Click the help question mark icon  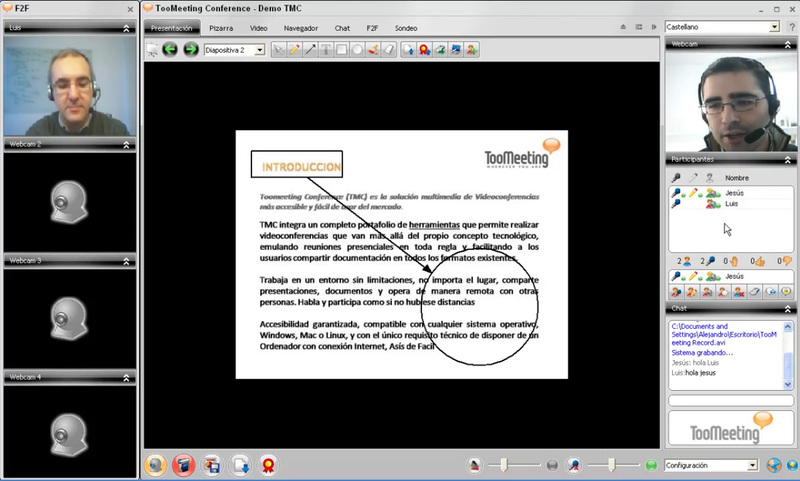tap(792, 28)
